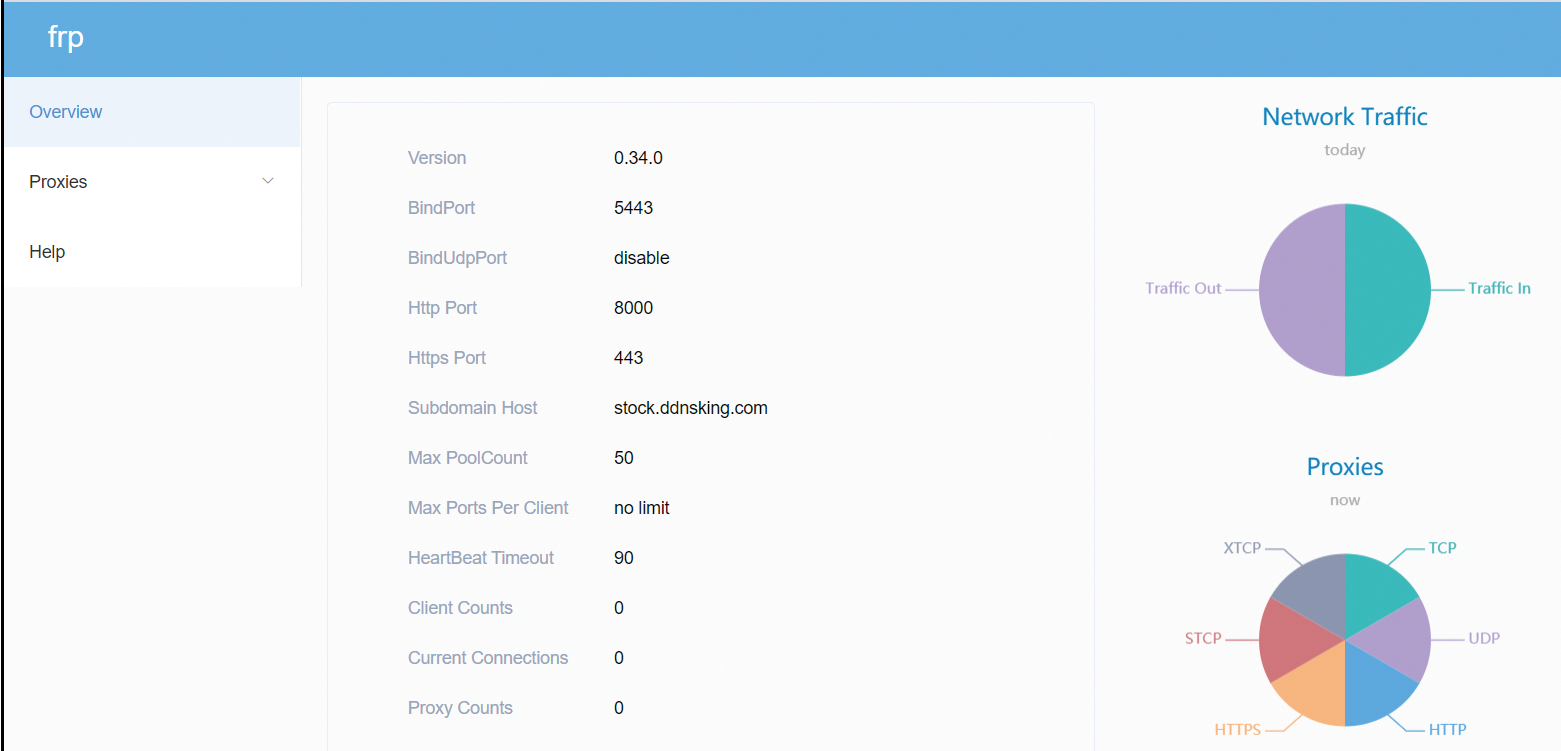Click the TCP slice in Proxies chart
This screenshot has width=1561, height=751.
[1375, 590]
